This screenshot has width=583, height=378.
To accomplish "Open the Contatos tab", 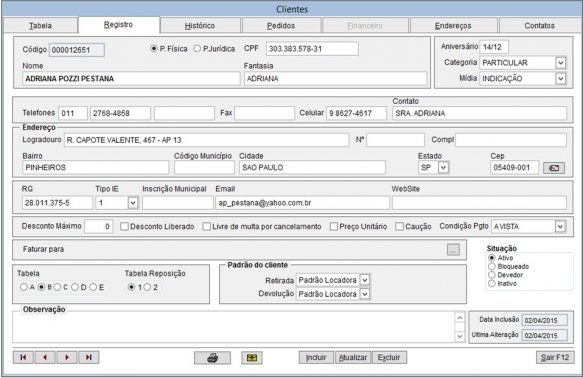I will [x=539, y=26].
